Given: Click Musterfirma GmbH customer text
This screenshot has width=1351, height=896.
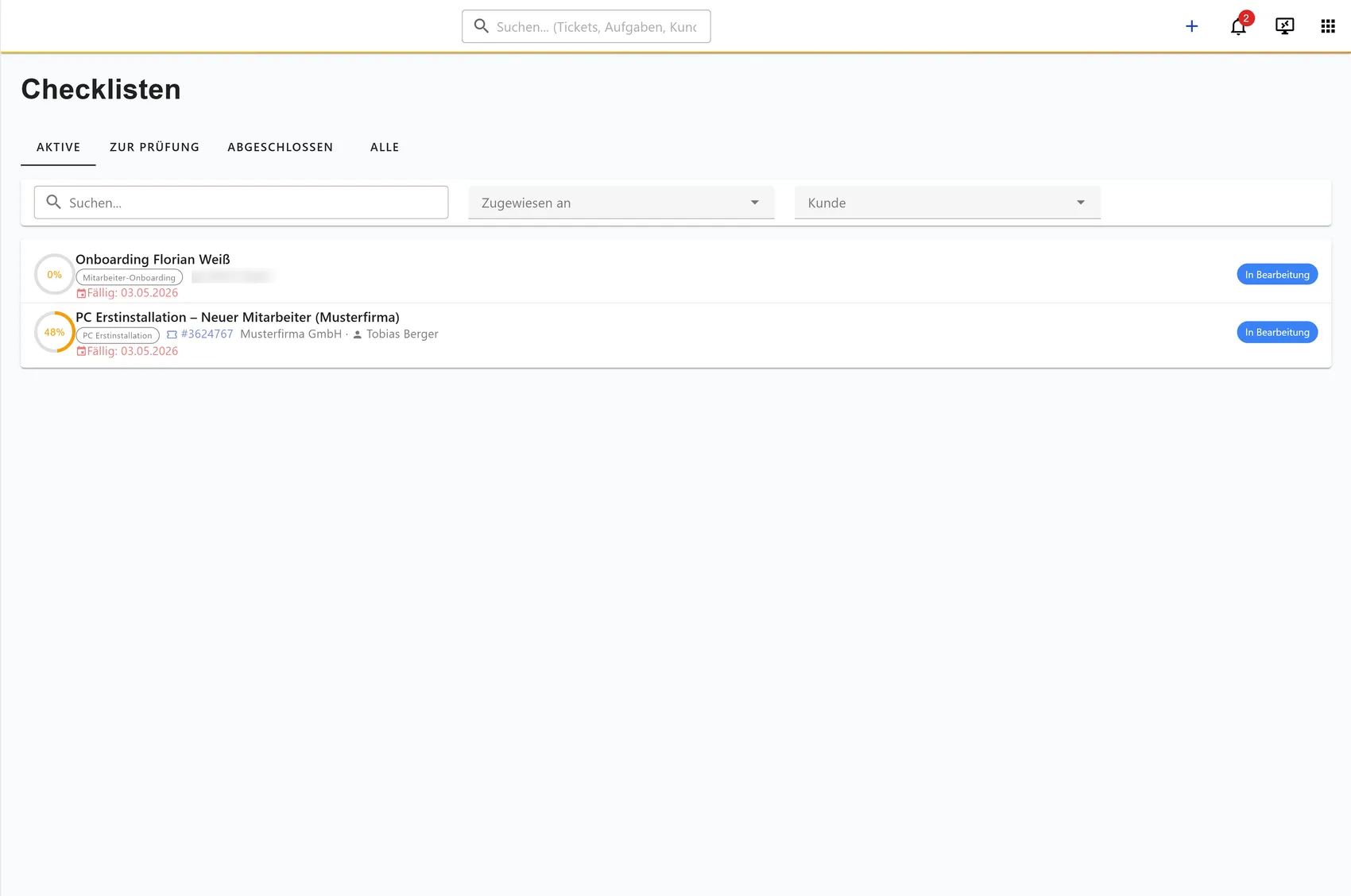Looking at the screenshot, I should pos(291,334).
